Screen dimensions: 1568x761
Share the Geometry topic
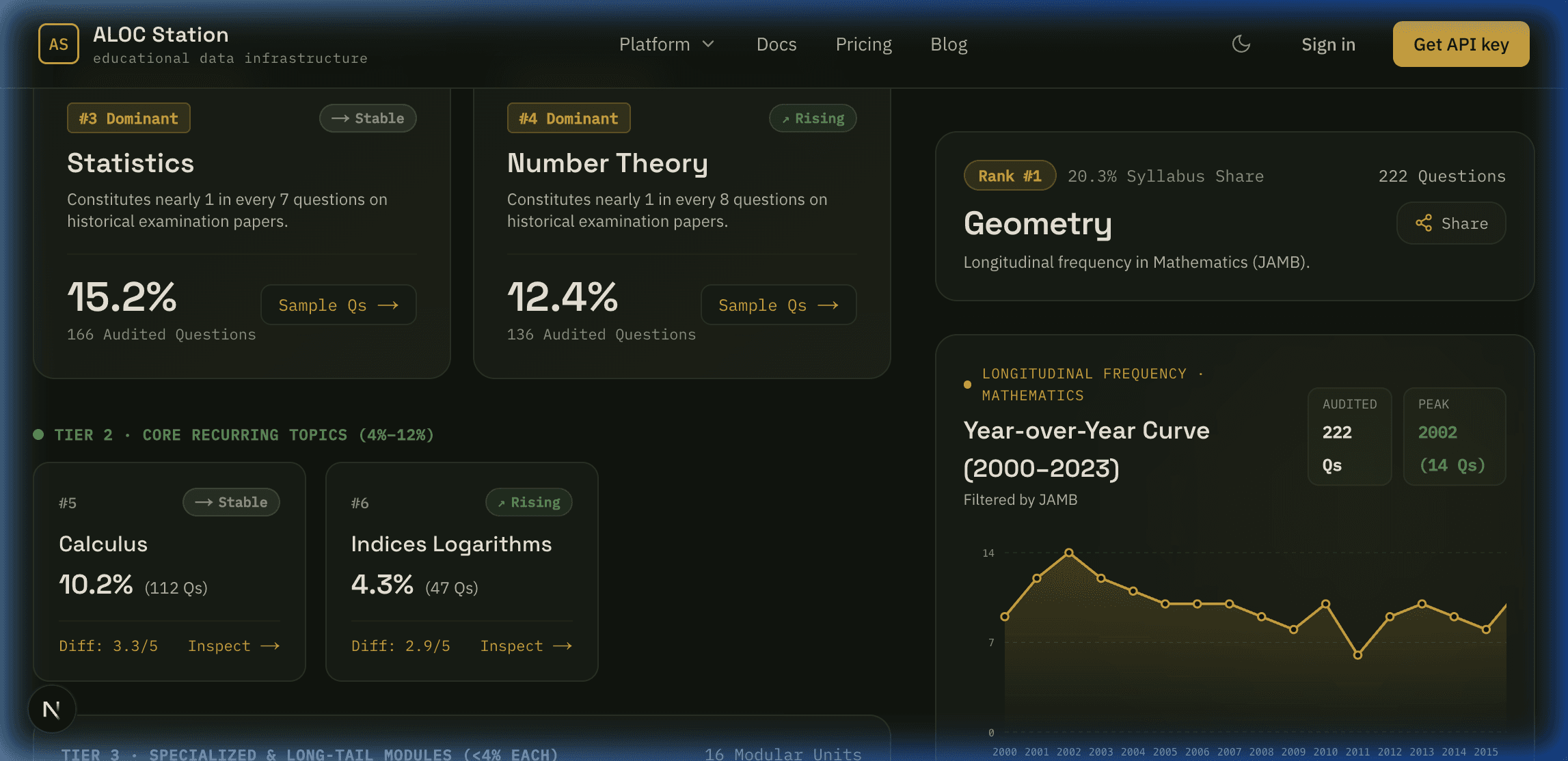tap(1451, 223)
